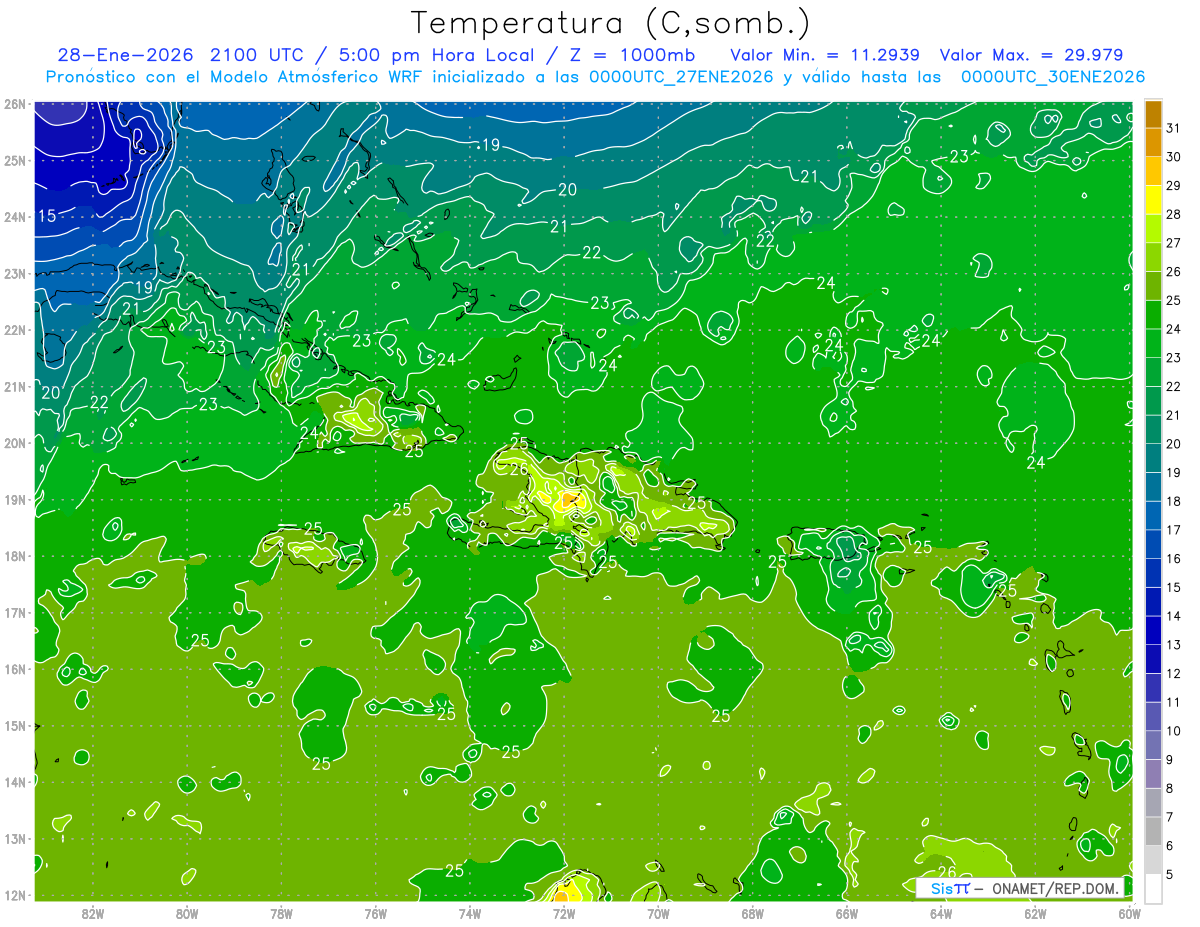1200x927 pixels.
Task: Pick the legend swatch between 5 and 6
Action: click(1153, 860)
